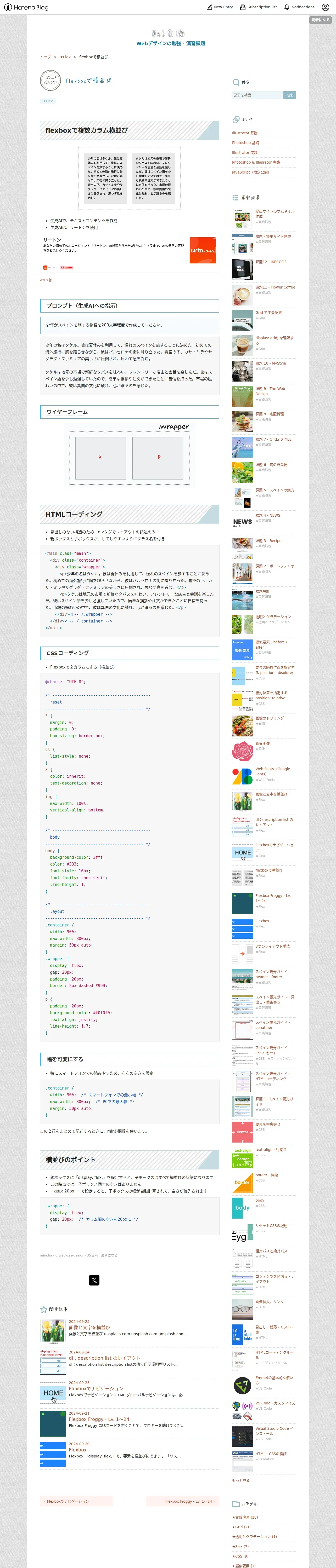The height and width of the screenshot is (1568, 336).
Task: Click the 読者になる subscribe button
Action: [x=320, y=20]
